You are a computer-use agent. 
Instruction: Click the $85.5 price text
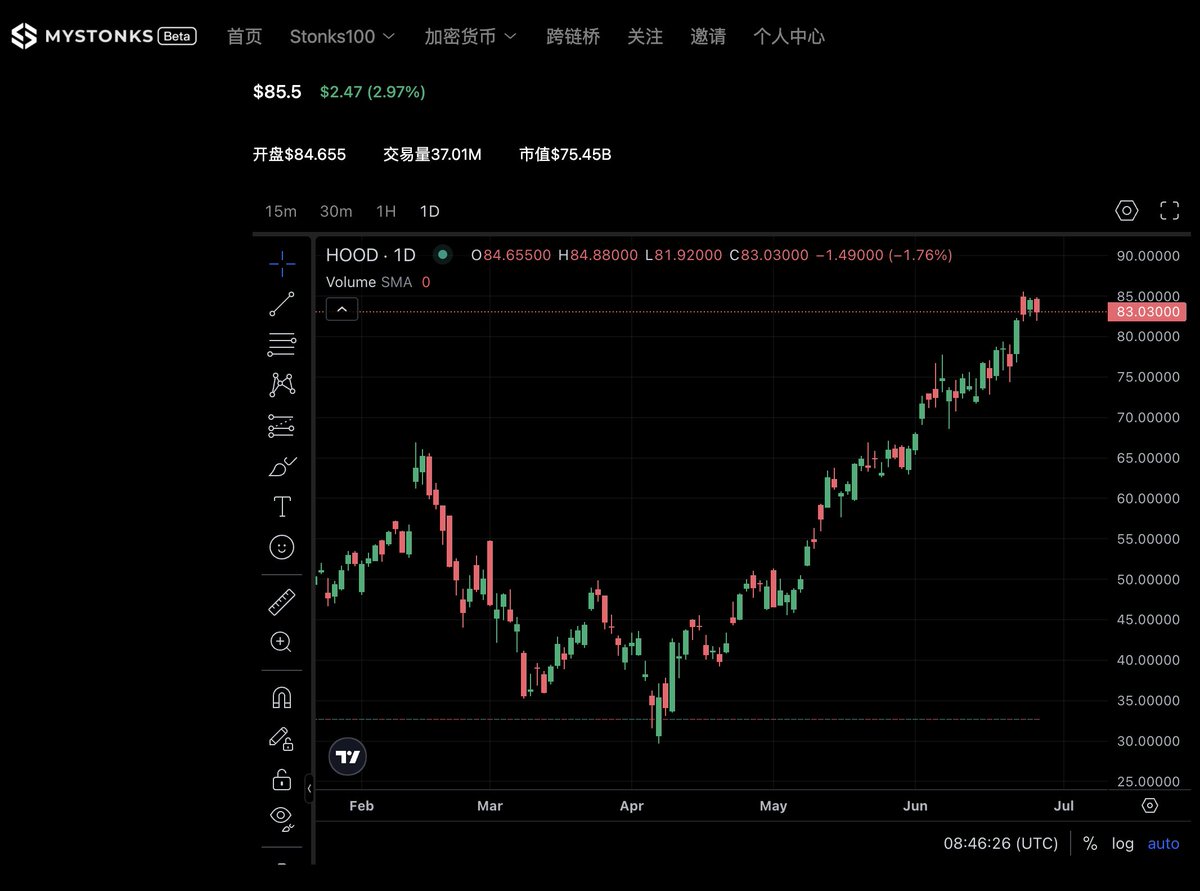tap(277, 92)
